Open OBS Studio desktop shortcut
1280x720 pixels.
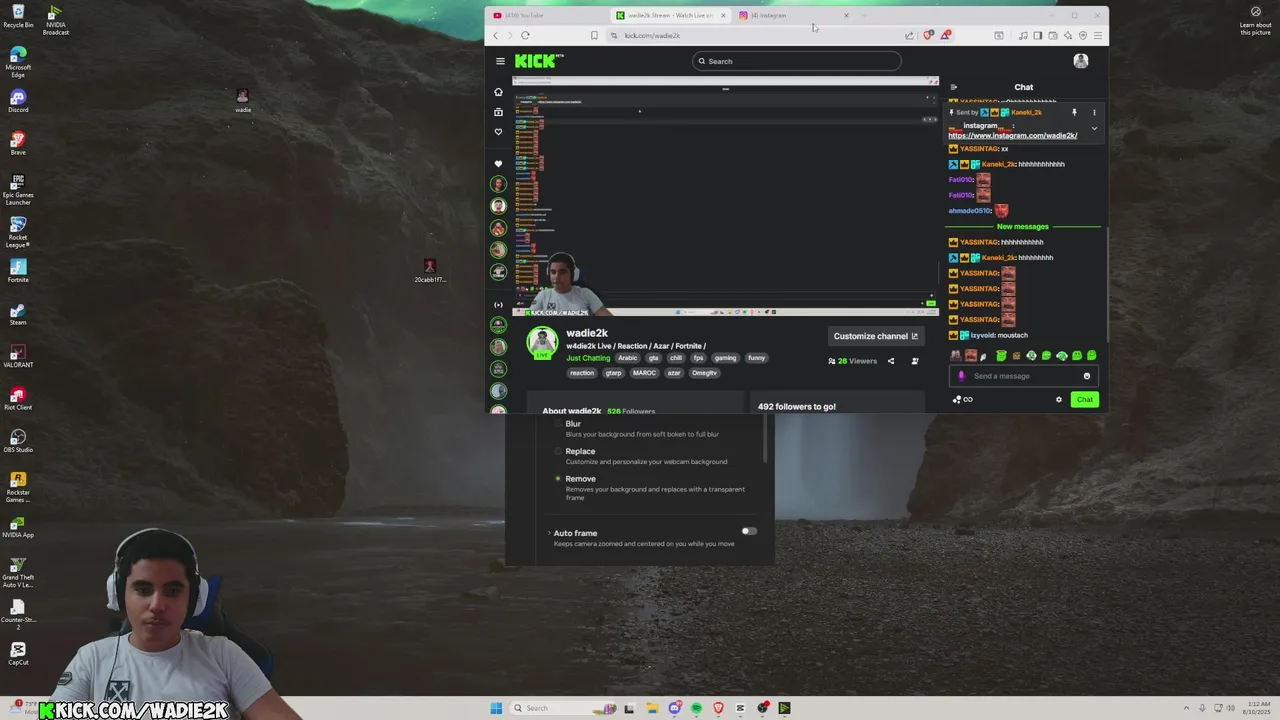pos(18,440)
